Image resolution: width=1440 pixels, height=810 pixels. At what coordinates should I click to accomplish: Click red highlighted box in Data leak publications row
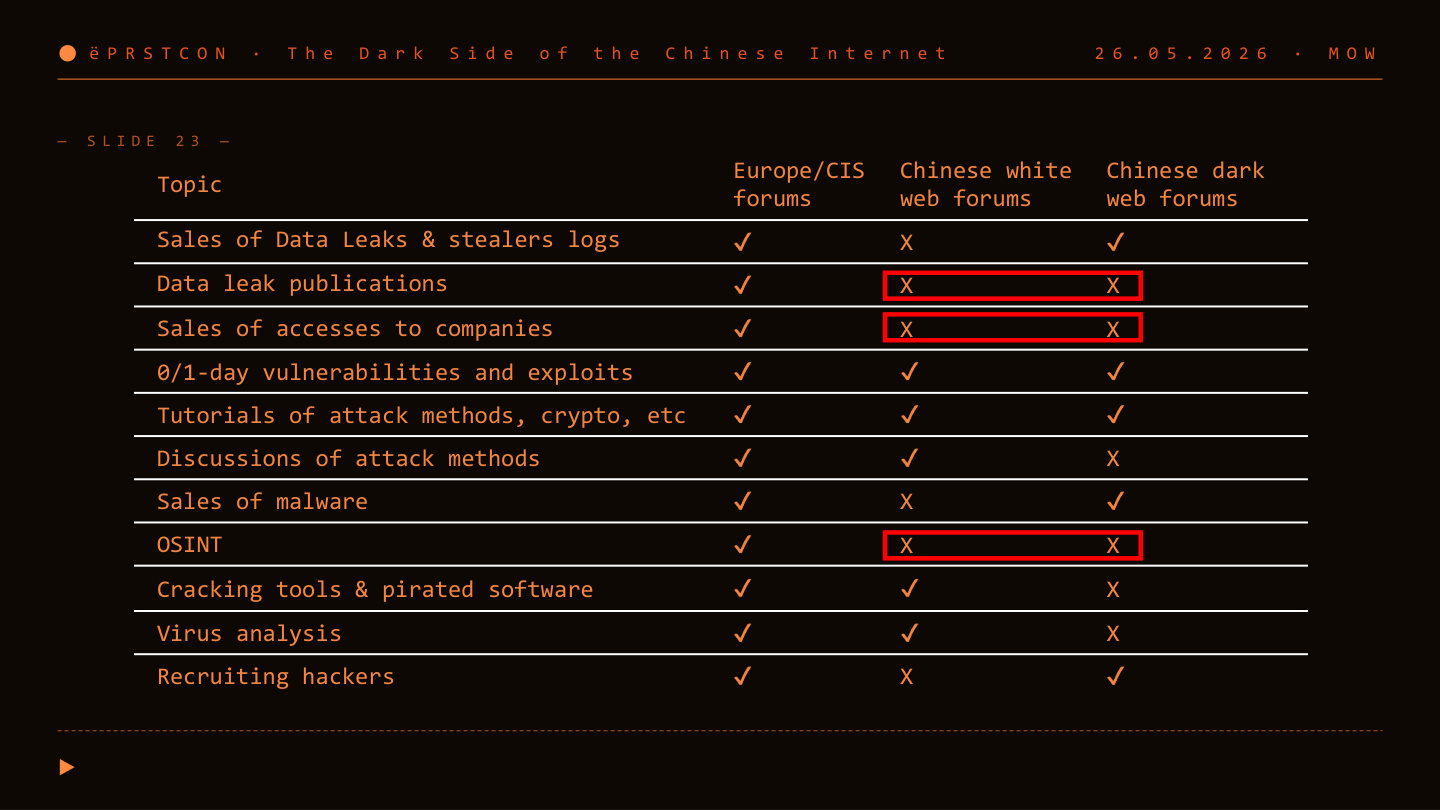(x=1013, y=286)
